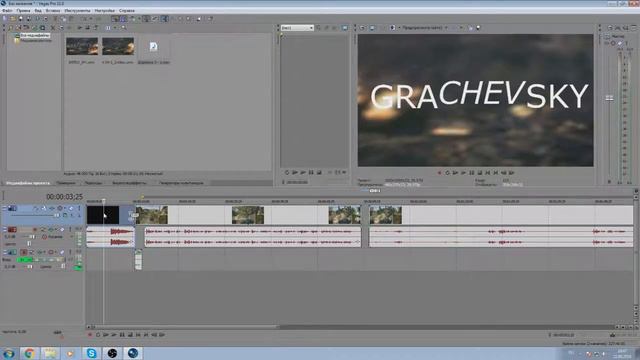
Task: Toggle Auto Ripple in the main toolbar
Action: tap(132, 19)
